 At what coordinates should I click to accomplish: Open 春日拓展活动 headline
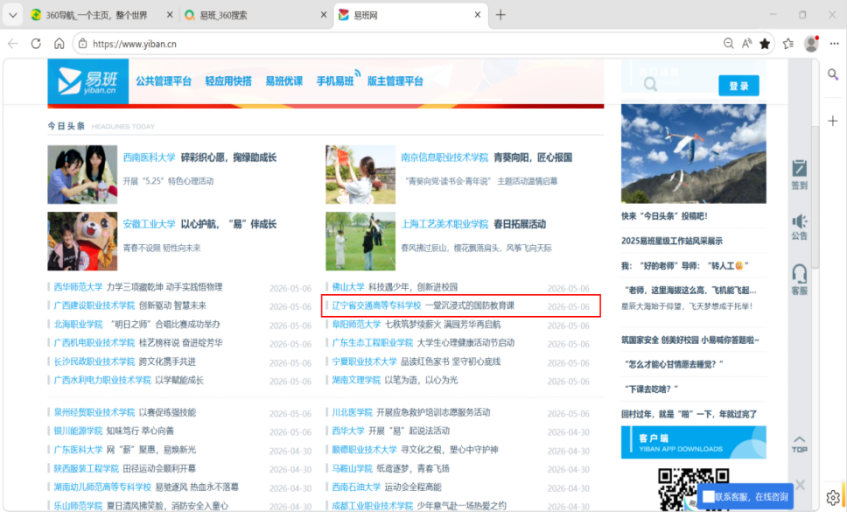(x=520, y=224)
